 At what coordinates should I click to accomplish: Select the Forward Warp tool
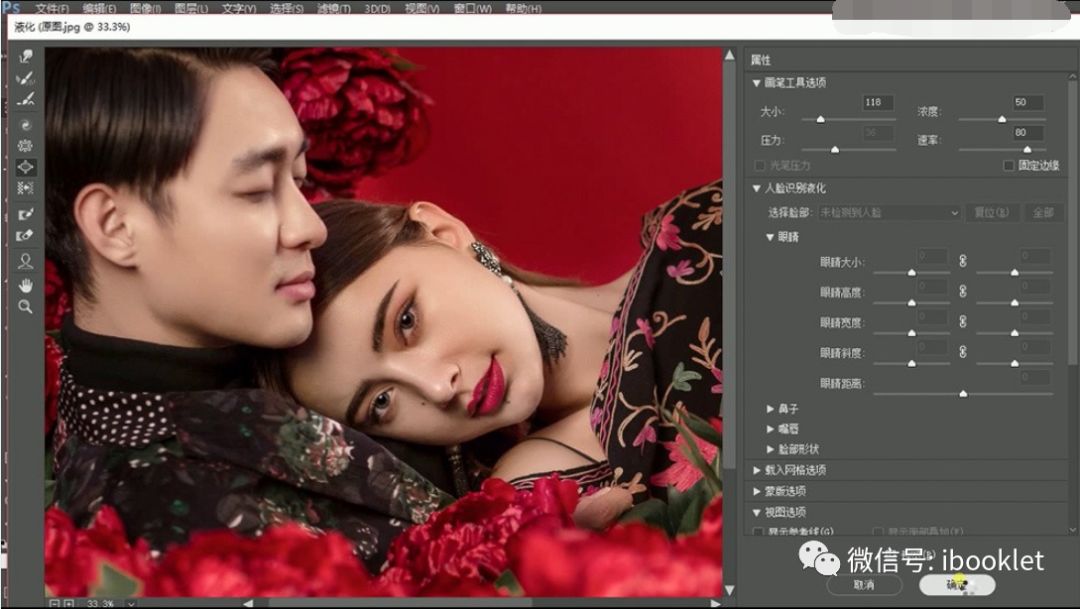25,59
